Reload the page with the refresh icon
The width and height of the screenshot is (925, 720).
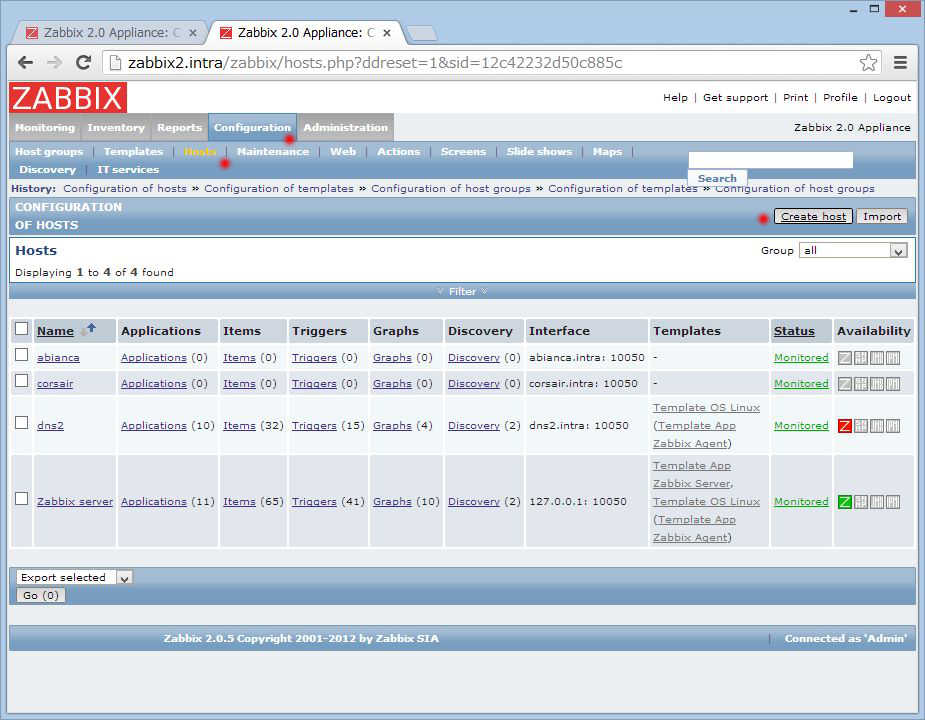83,63
